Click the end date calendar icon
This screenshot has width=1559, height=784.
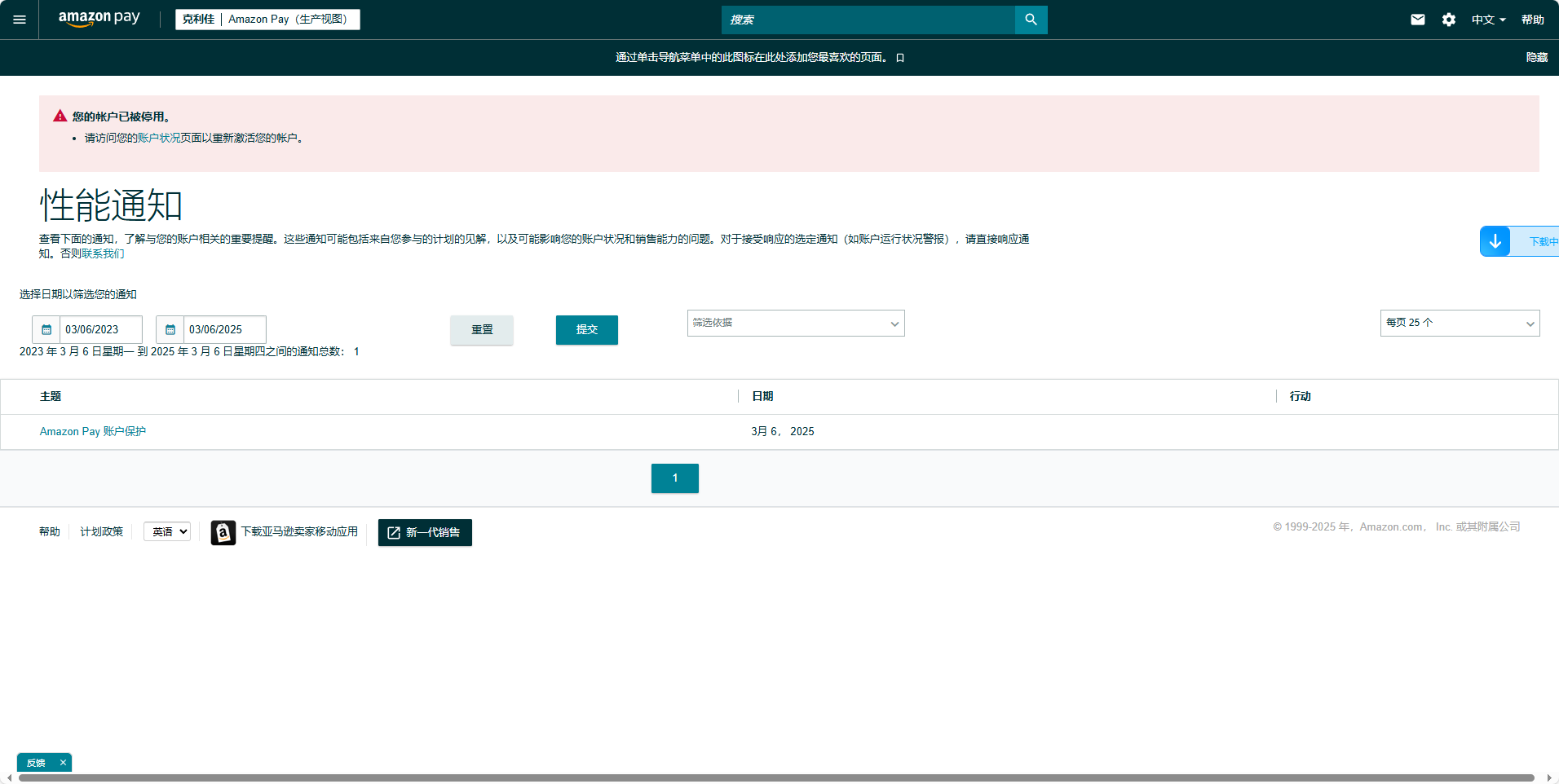click(x=170, y=329)
